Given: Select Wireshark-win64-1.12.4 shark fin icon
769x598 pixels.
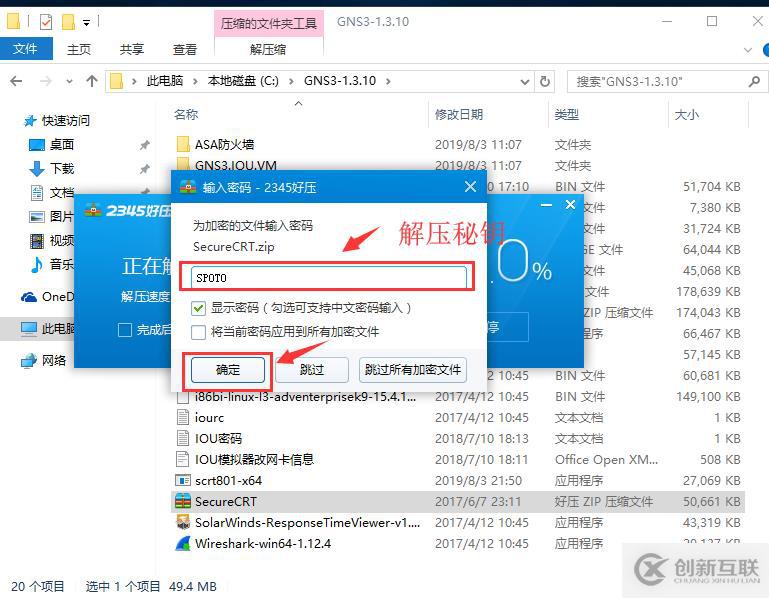Looking at the screenshot, I should tap(183, 544).
